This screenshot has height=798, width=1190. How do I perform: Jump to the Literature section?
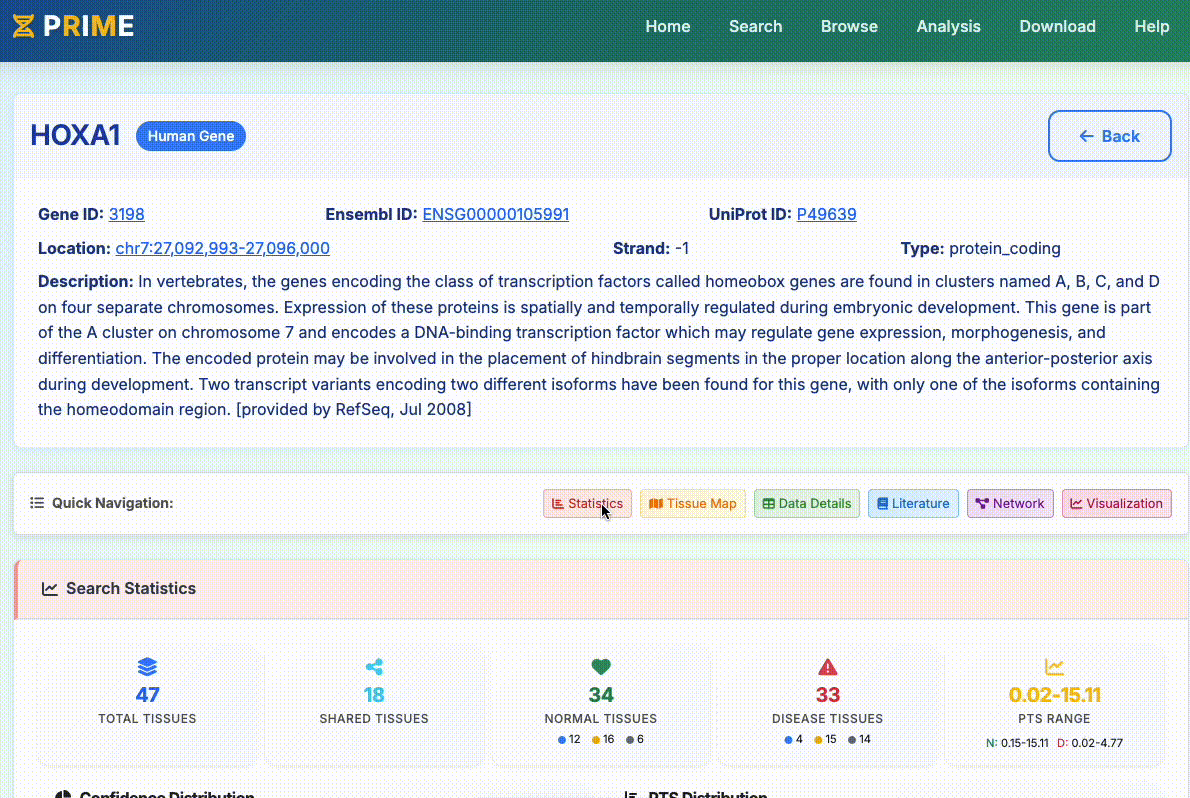(x=913, y=504)
